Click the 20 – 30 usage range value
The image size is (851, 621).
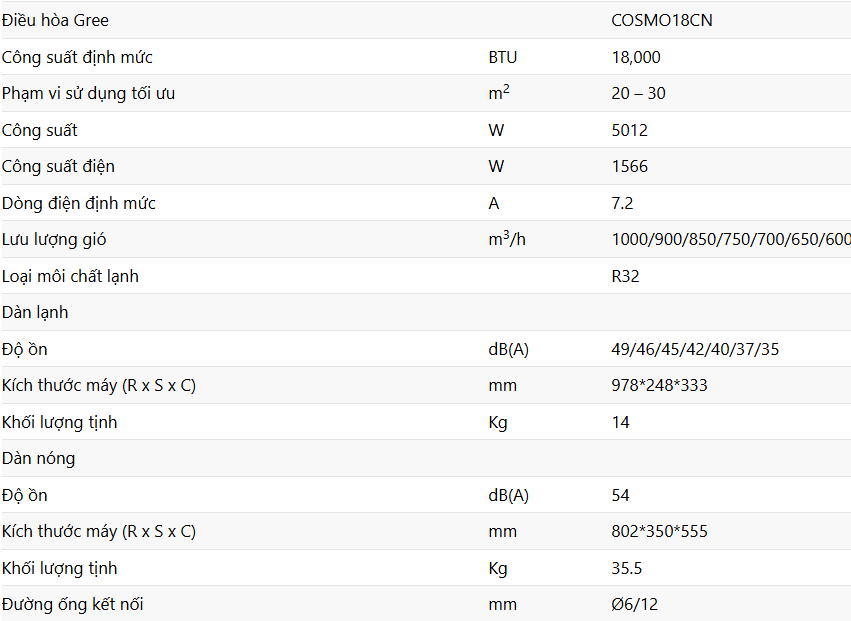pyautogui.click(x=638, y=93)
